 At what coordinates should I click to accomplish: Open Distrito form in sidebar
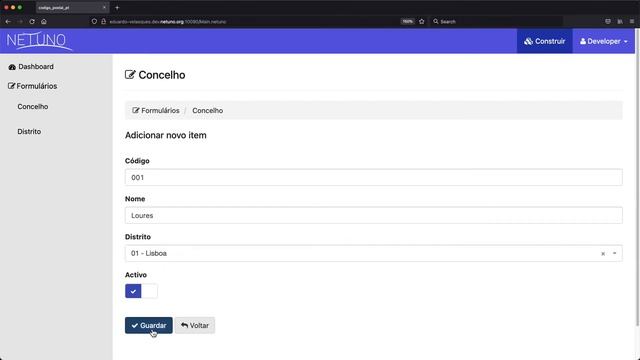[29, 131]
